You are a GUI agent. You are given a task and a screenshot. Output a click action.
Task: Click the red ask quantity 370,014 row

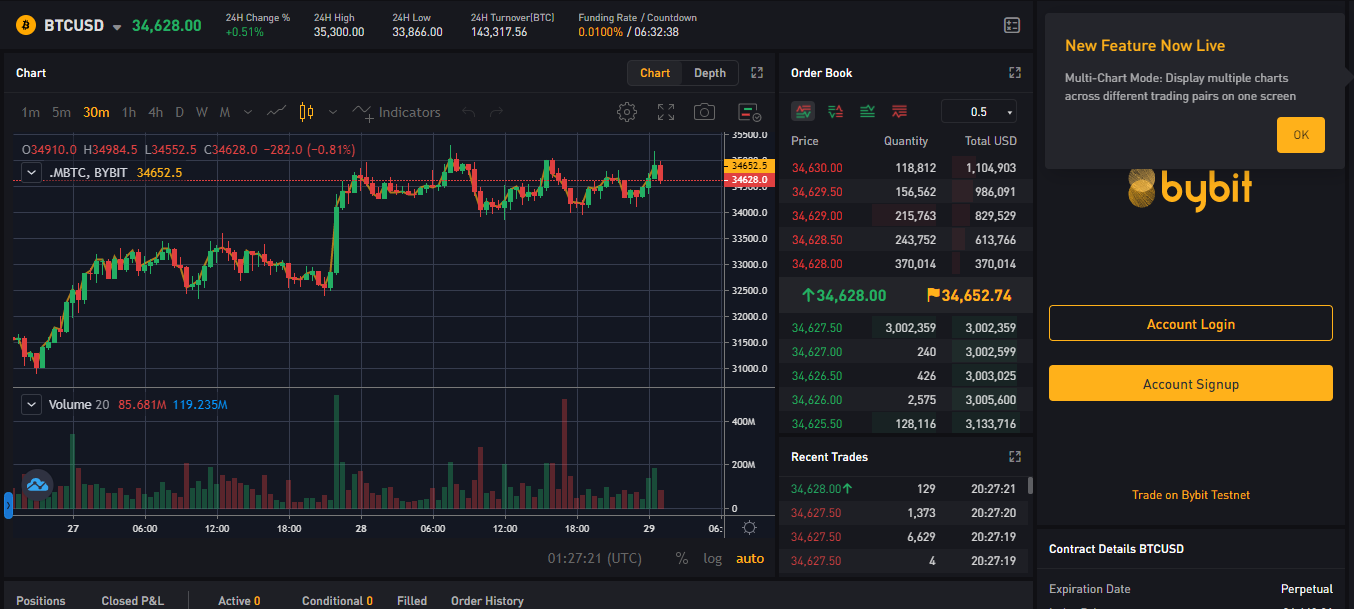pos(904,264)
